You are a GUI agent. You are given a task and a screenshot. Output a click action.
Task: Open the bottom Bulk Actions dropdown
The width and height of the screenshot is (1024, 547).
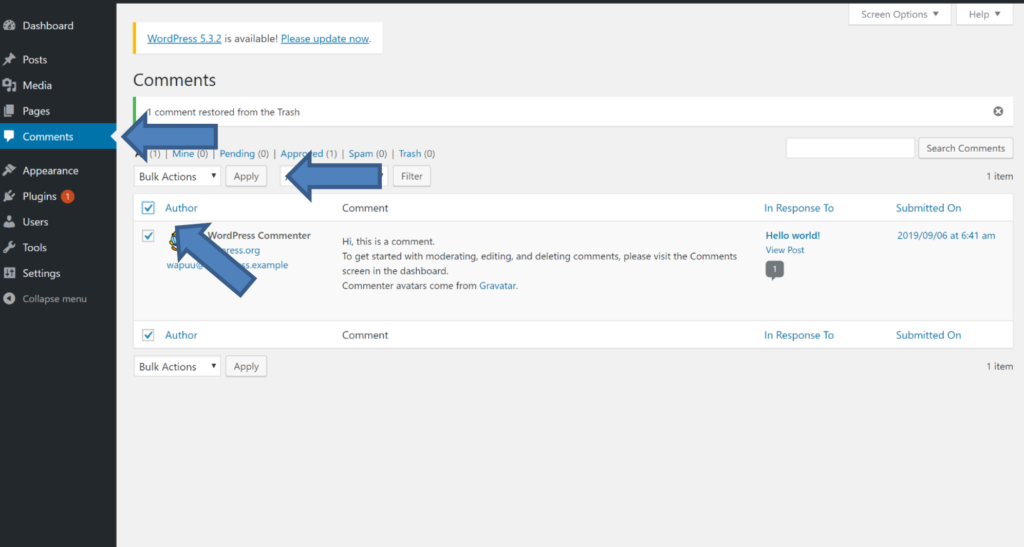coord(177,366)
